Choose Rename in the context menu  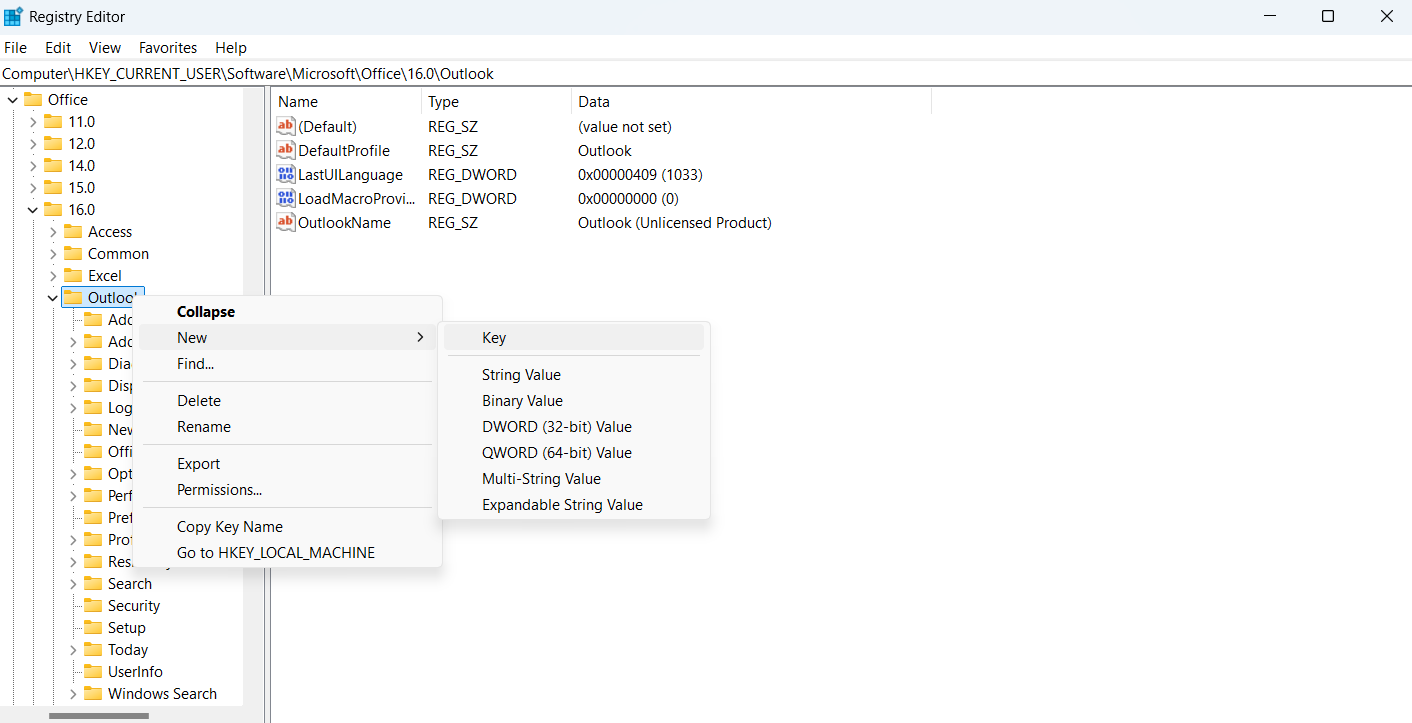(x=288, y=427)
